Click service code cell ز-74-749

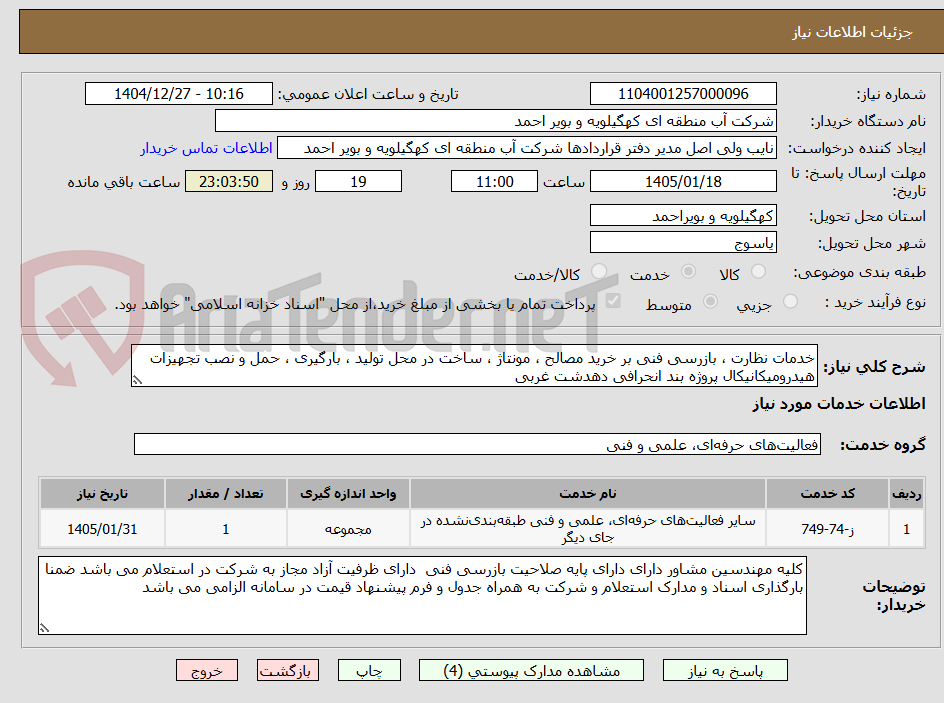[x=827, y=528]
